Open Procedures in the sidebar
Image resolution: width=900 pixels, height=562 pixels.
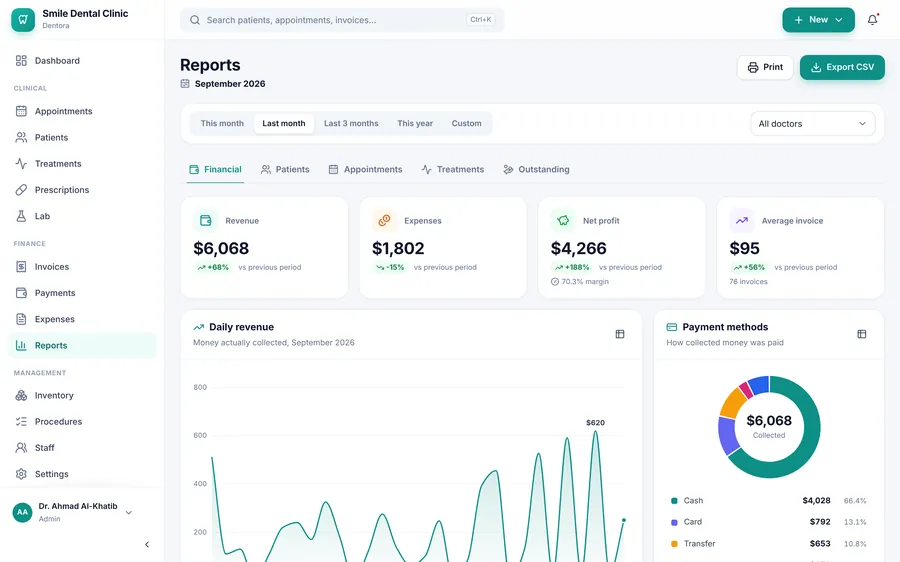82,422
